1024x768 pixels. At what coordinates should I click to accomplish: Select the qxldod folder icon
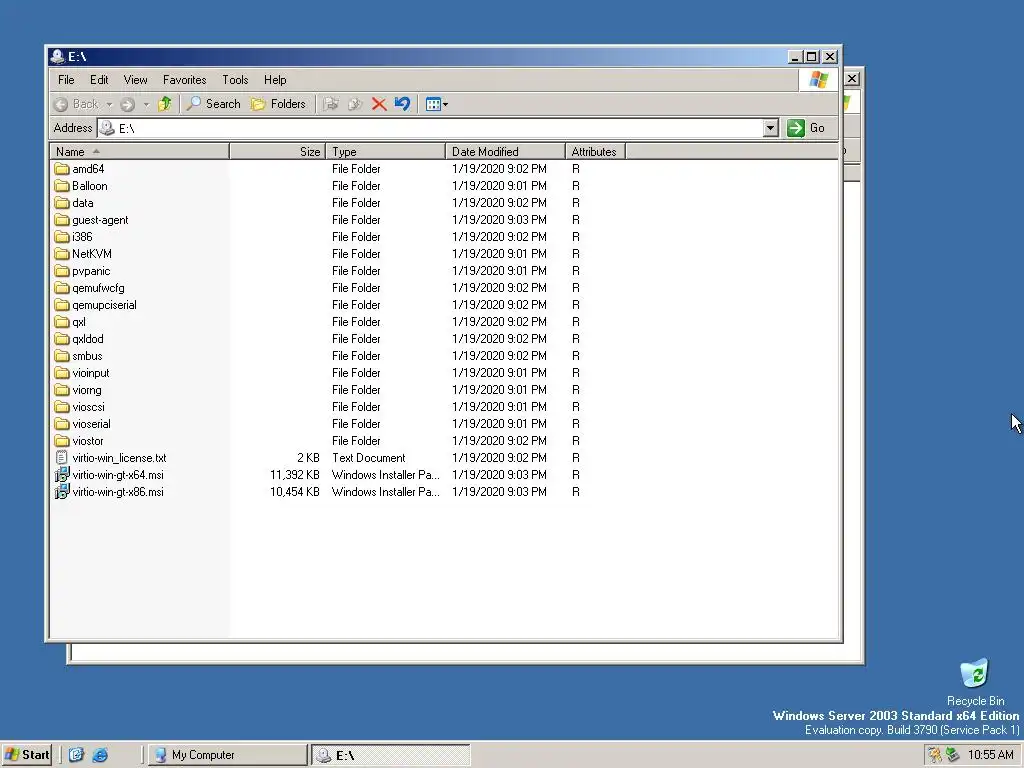point(62,339)
